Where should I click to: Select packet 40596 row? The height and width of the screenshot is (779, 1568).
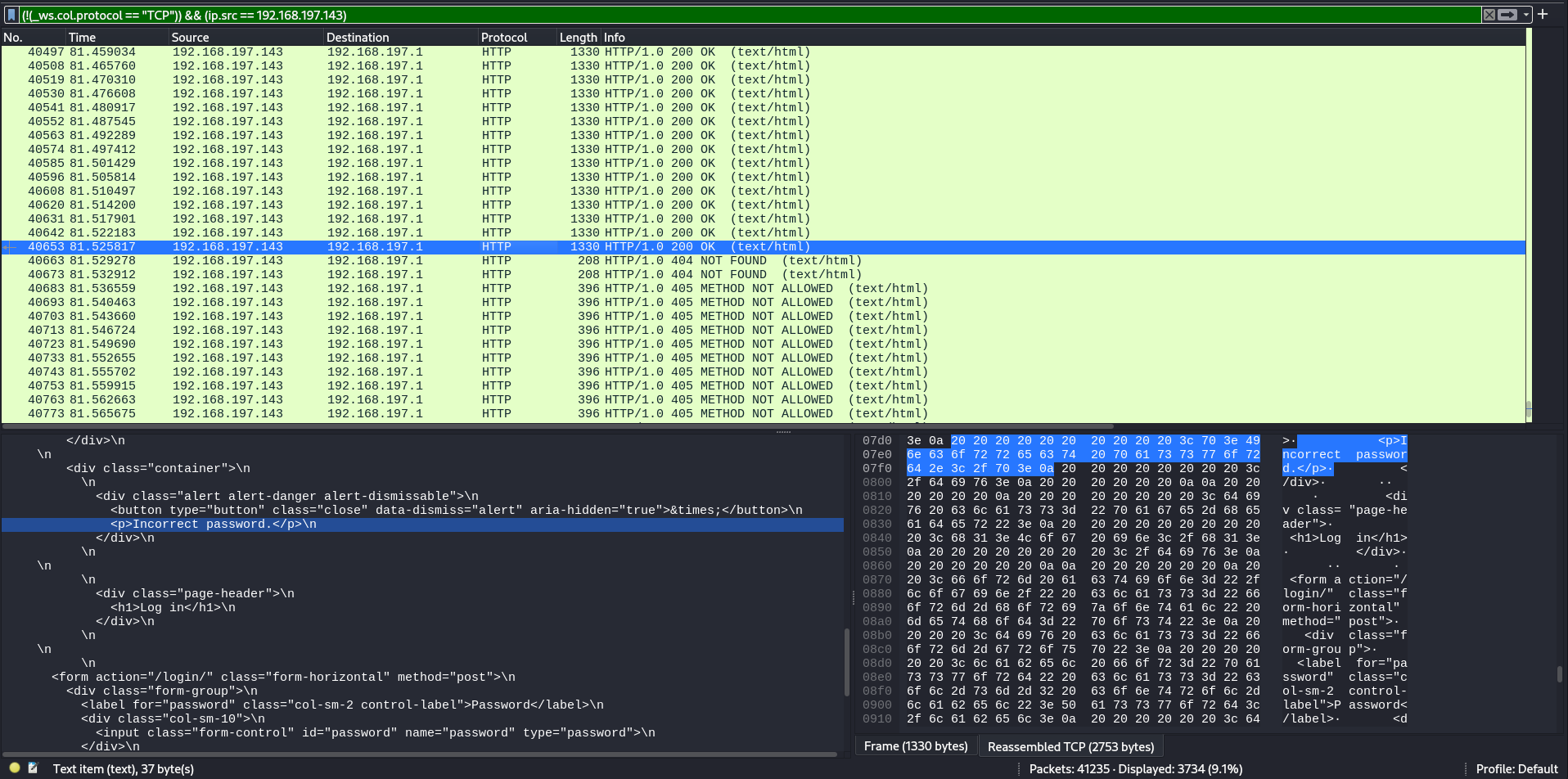(x=763, y=177)
